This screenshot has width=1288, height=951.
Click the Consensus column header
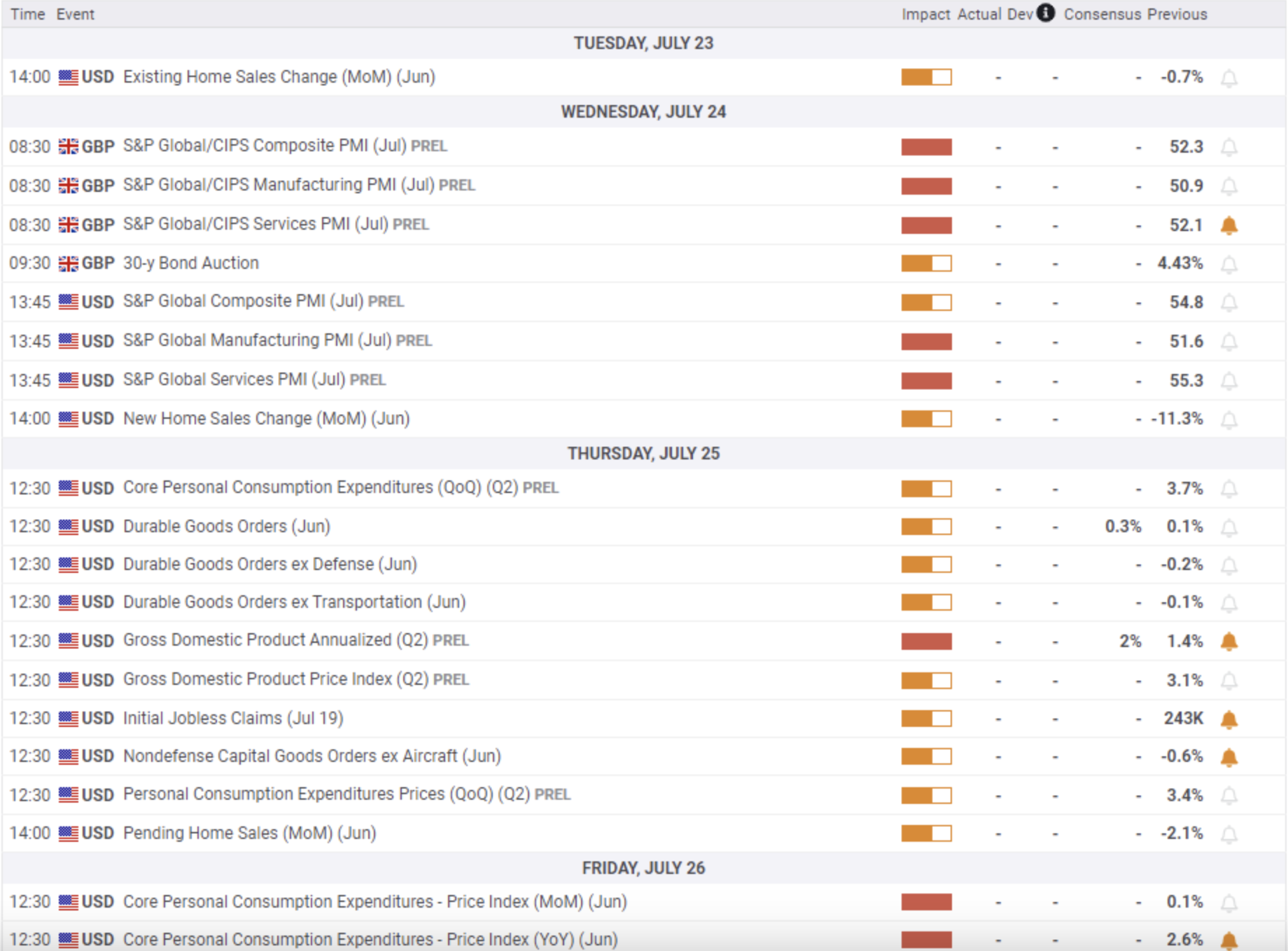[x=1102, y=14]
